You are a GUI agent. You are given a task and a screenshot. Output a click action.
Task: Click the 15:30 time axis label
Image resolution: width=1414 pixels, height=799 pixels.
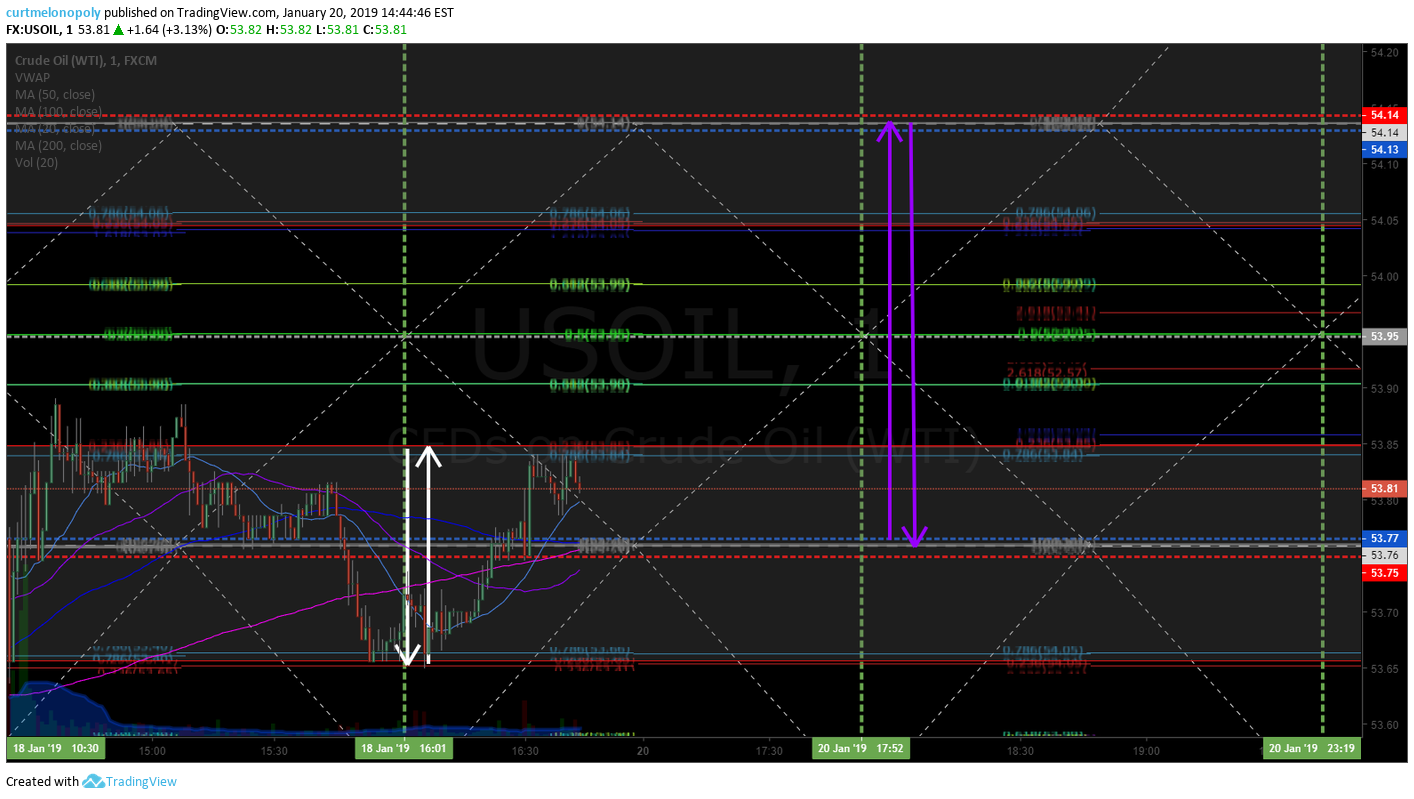(273, 750)
